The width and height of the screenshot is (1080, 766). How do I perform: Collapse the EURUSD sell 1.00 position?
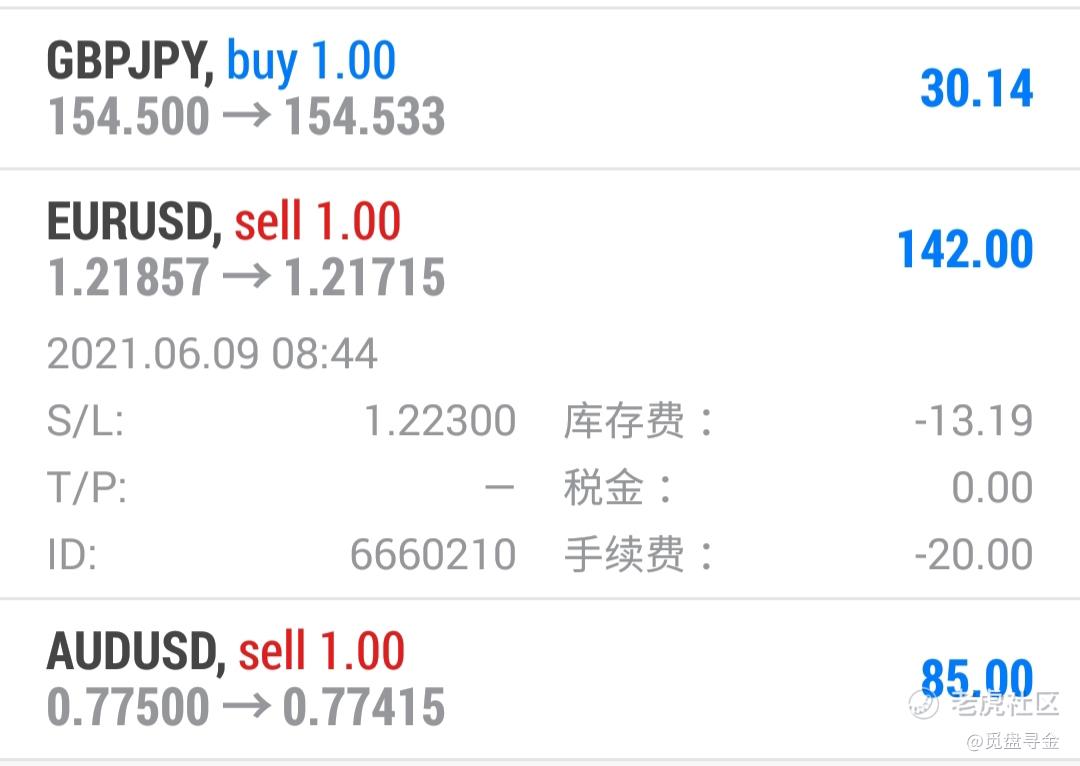point(540,384)
